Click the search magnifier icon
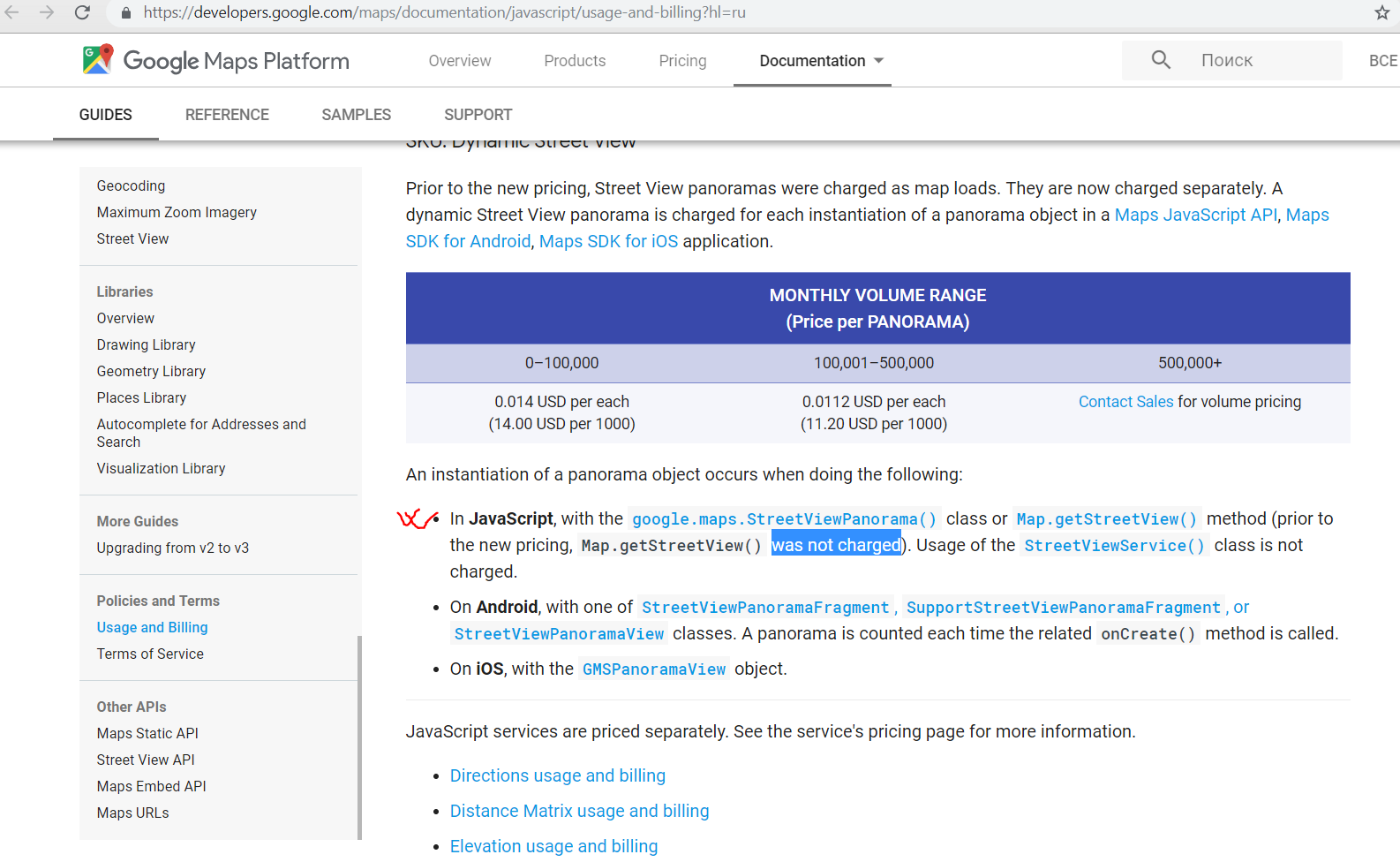The width and height of the screenshot is (1400, 862). pos(1161,60)
